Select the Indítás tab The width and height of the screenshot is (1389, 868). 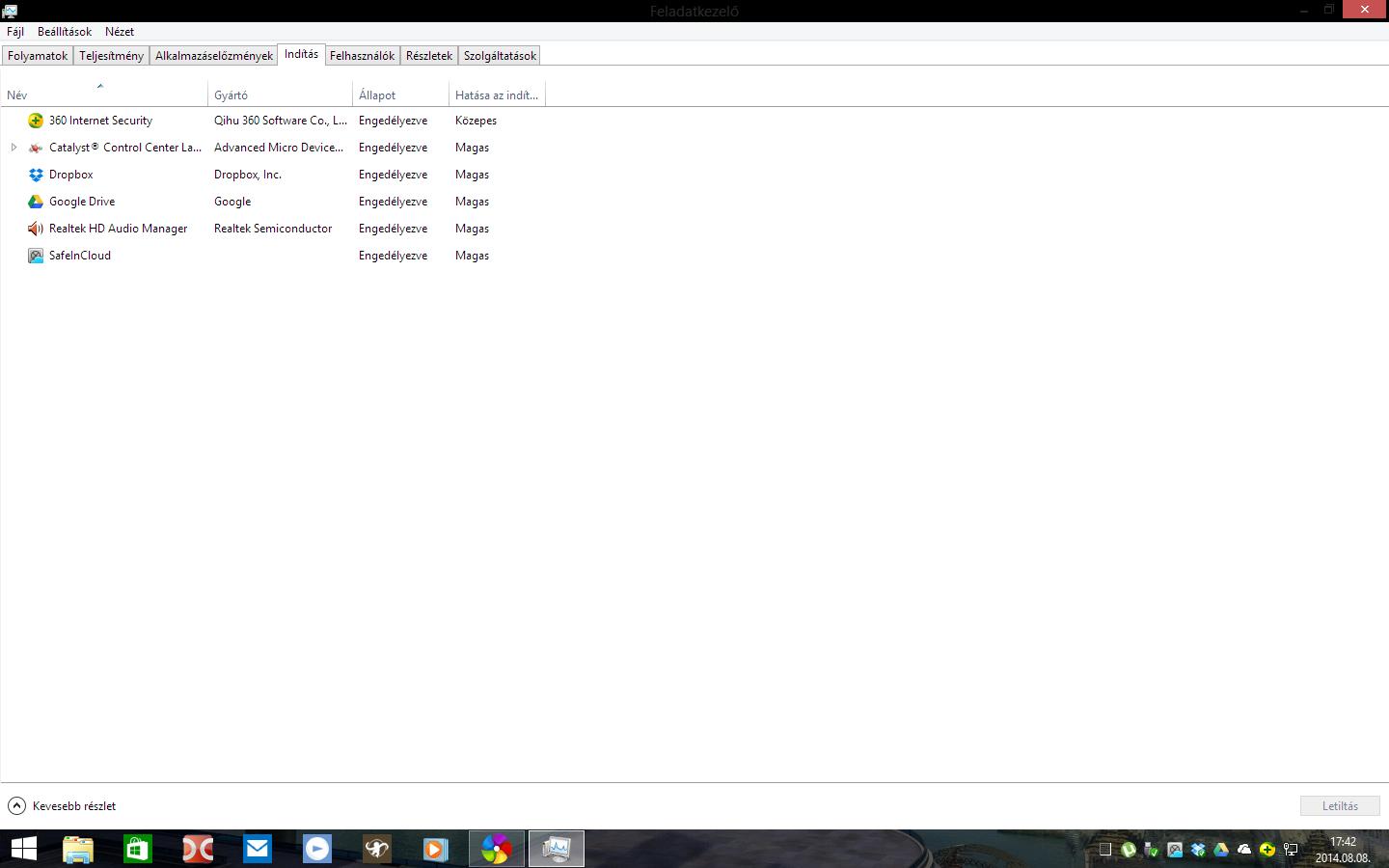[301, 54]
